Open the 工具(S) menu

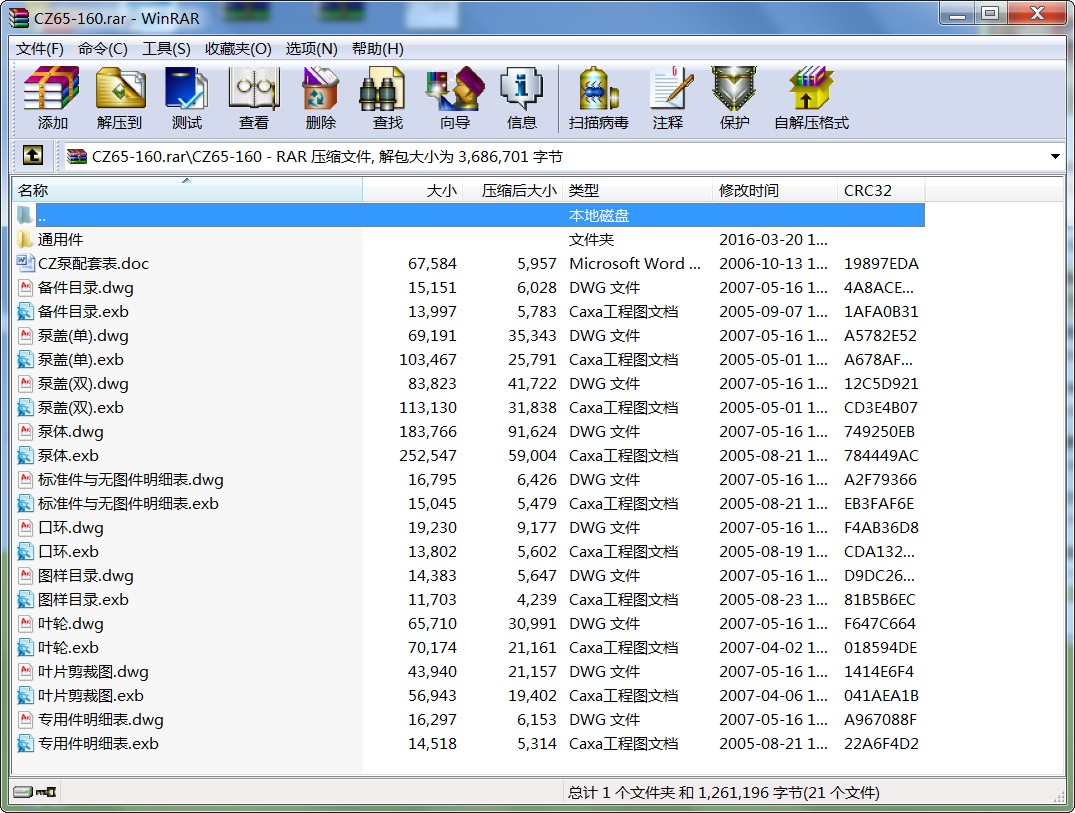tap(166, 49)
